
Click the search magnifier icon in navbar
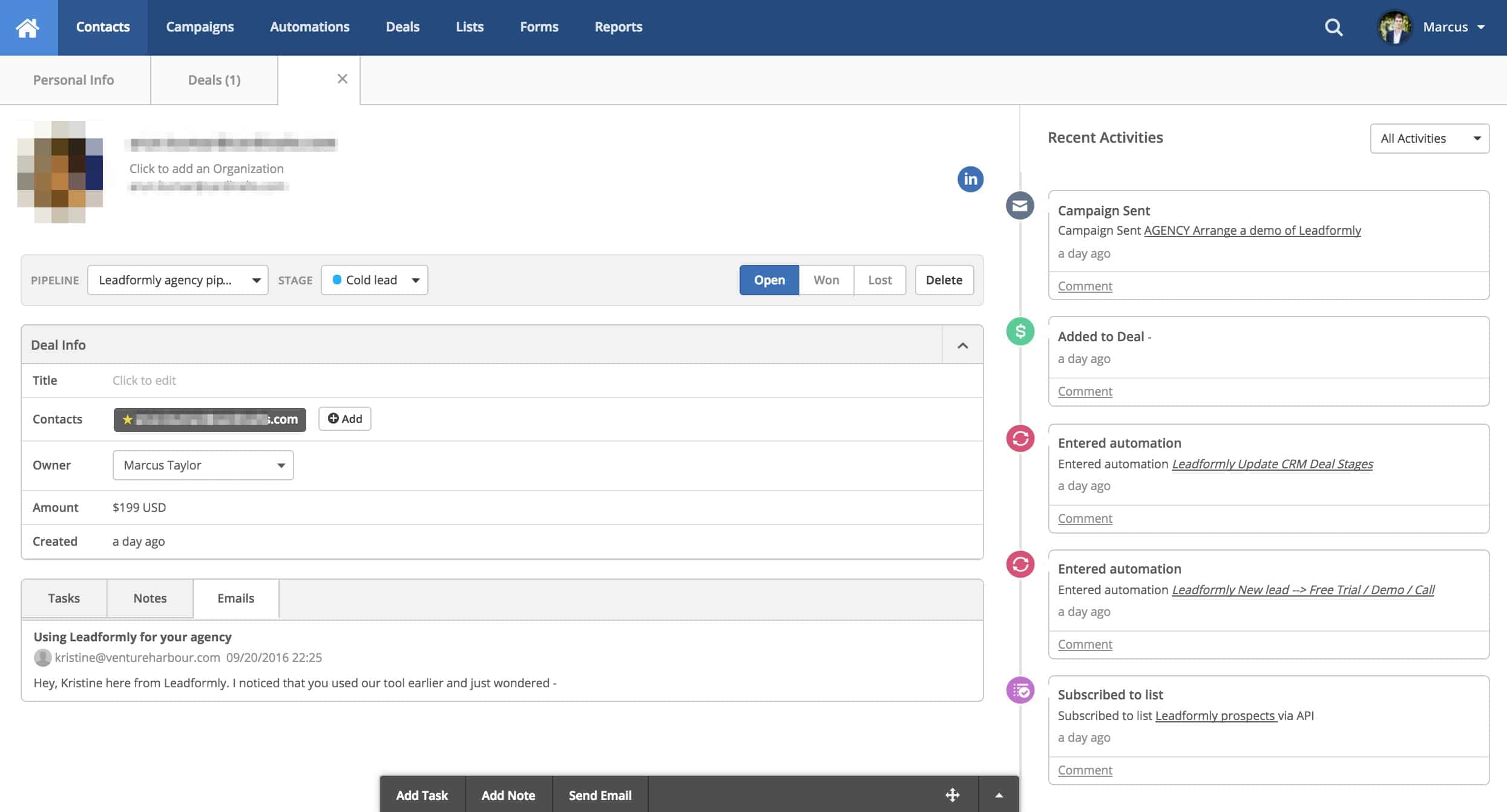pos(1335,27)
